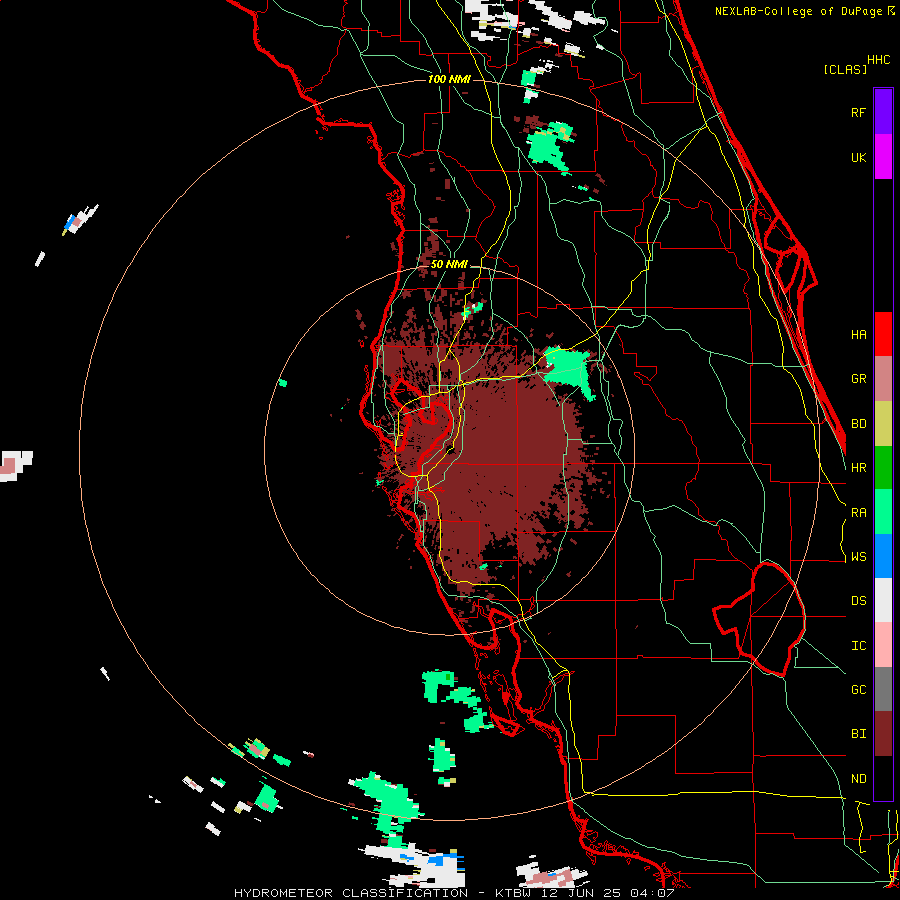
Task: Click the HA red legend swatch
Action: pos(883,334)
